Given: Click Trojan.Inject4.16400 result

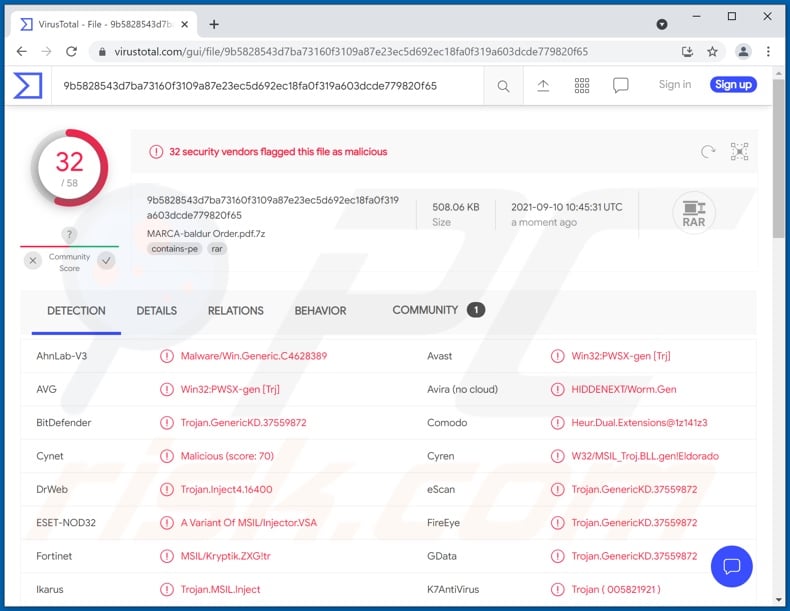Looking at the screenshot, I should (x=226, y=489).
